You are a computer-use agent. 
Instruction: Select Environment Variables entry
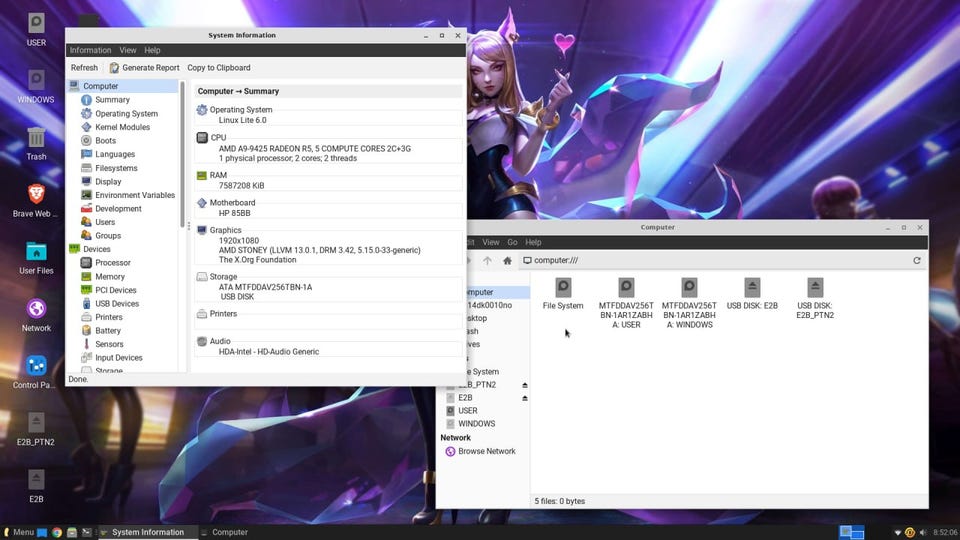click(135, 195)
